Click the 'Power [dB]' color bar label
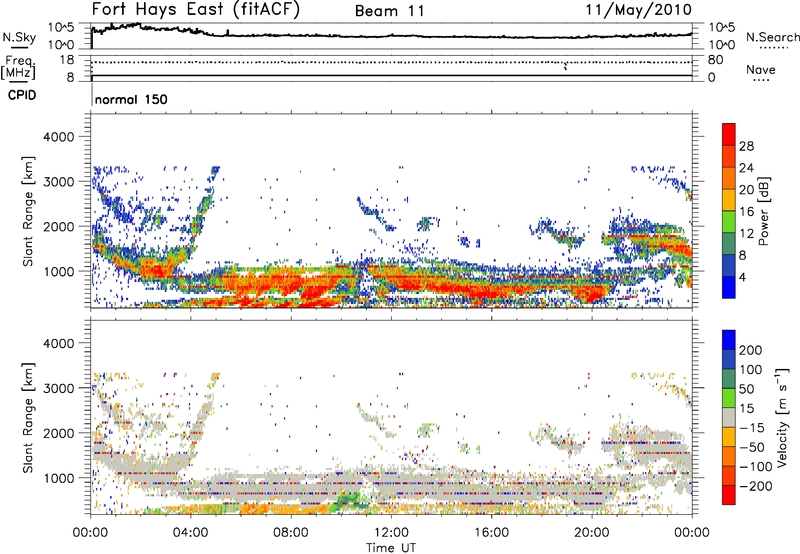Screen dimensions: 800x554 pos(763,211)
